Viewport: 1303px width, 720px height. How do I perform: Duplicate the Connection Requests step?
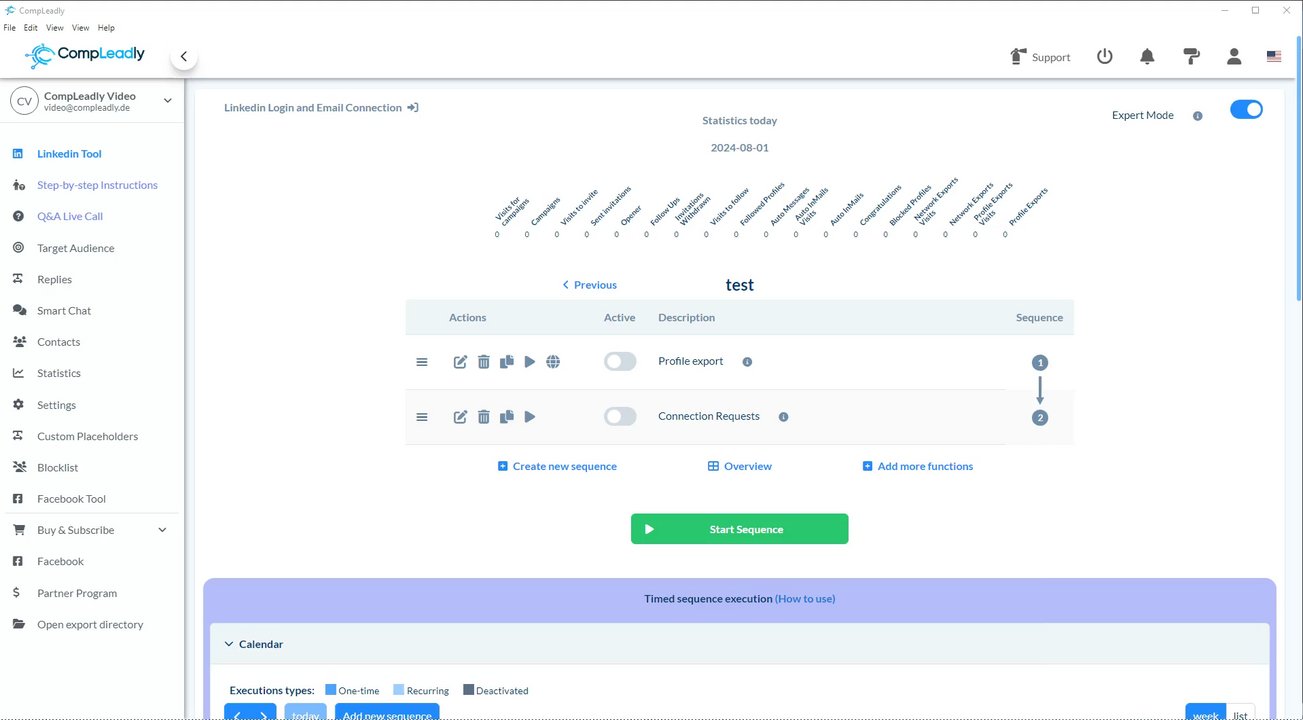[x=507, y=417]
